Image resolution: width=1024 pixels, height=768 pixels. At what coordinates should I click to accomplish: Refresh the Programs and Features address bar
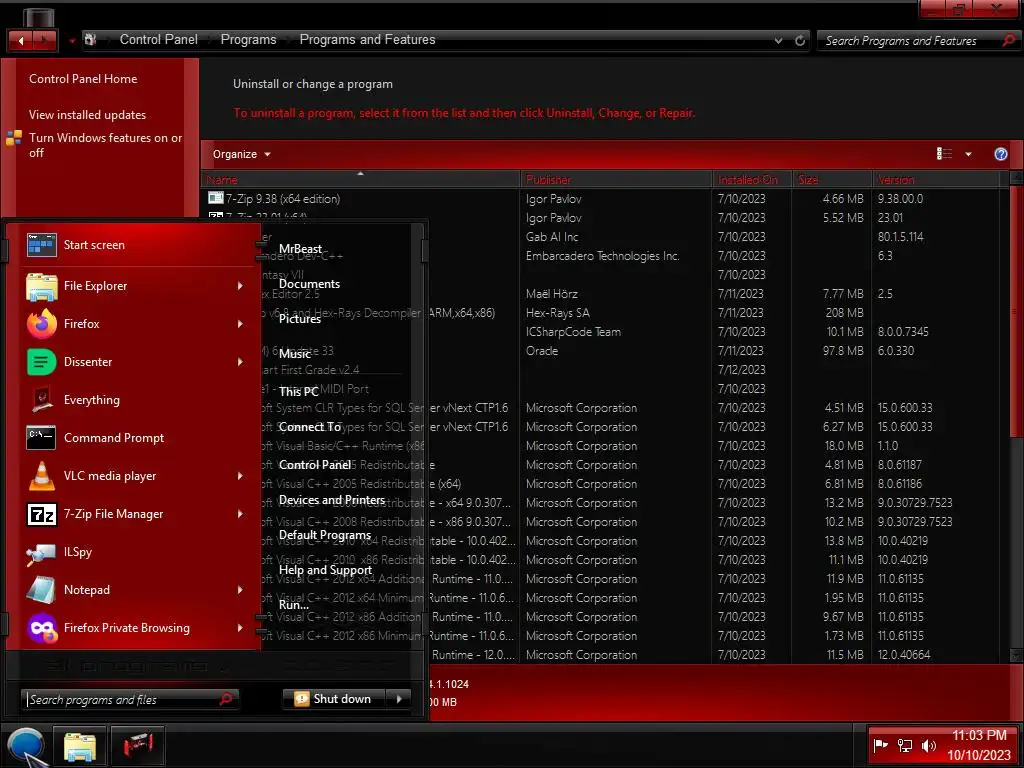click(800, 40)
